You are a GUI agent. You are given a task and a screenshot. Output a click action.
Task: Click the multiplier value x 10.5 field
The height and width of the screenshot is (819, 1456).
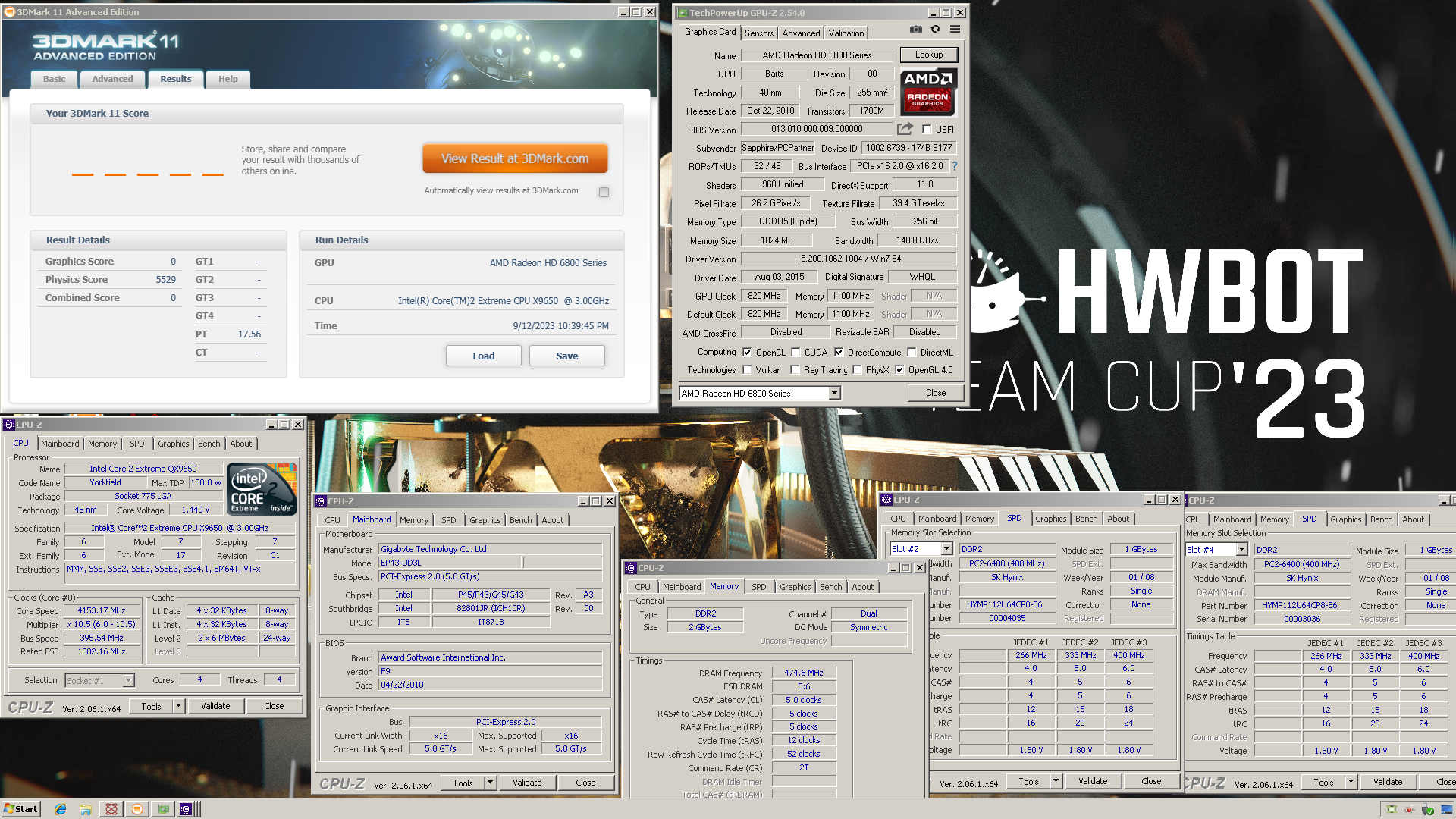point(102,624)
